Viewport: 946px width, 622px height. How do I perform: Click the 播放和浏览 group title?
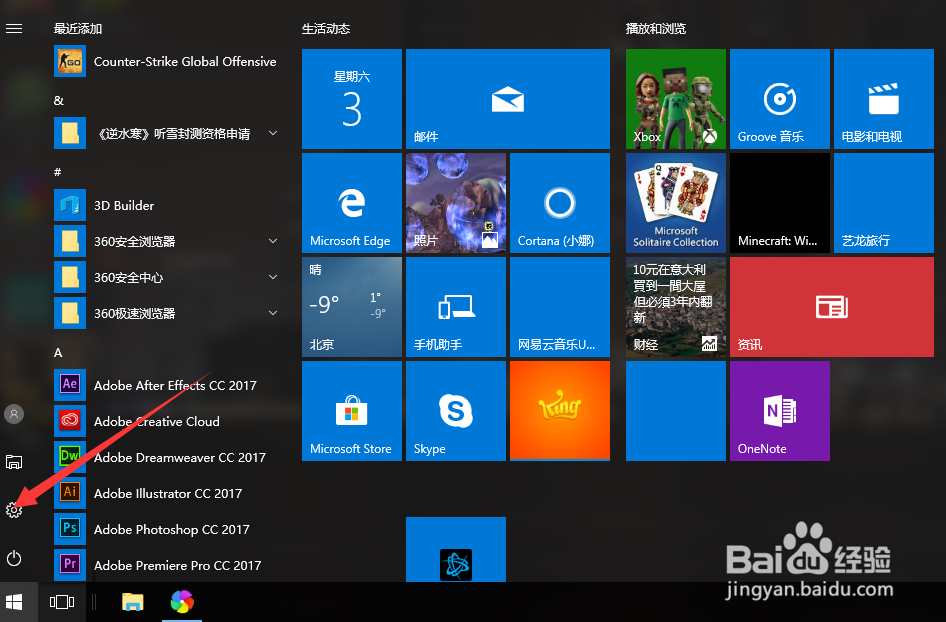[656, 29]
